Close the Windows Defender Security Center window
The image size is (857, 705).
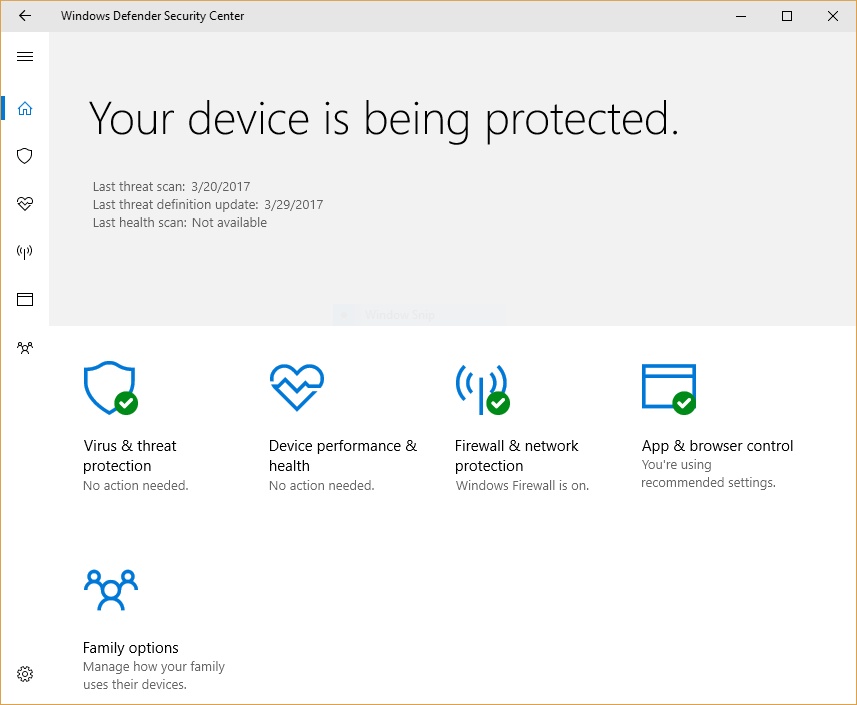[833, 16]
